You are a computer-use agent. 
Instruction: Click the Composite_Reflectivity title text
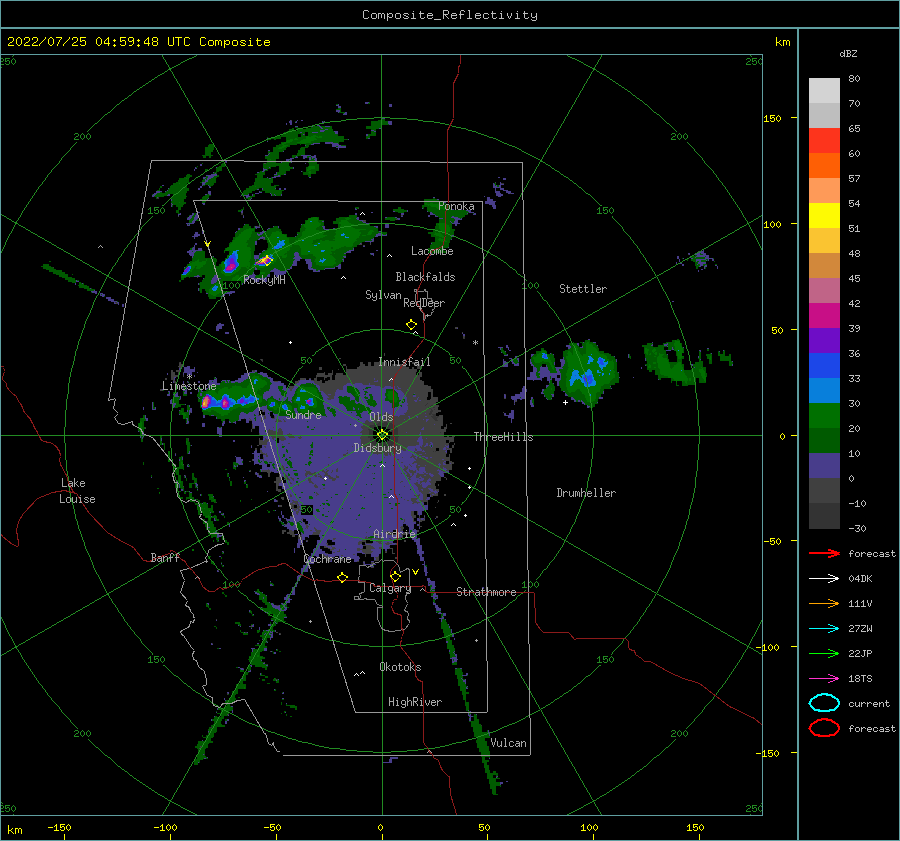click(x=450, y=15)
